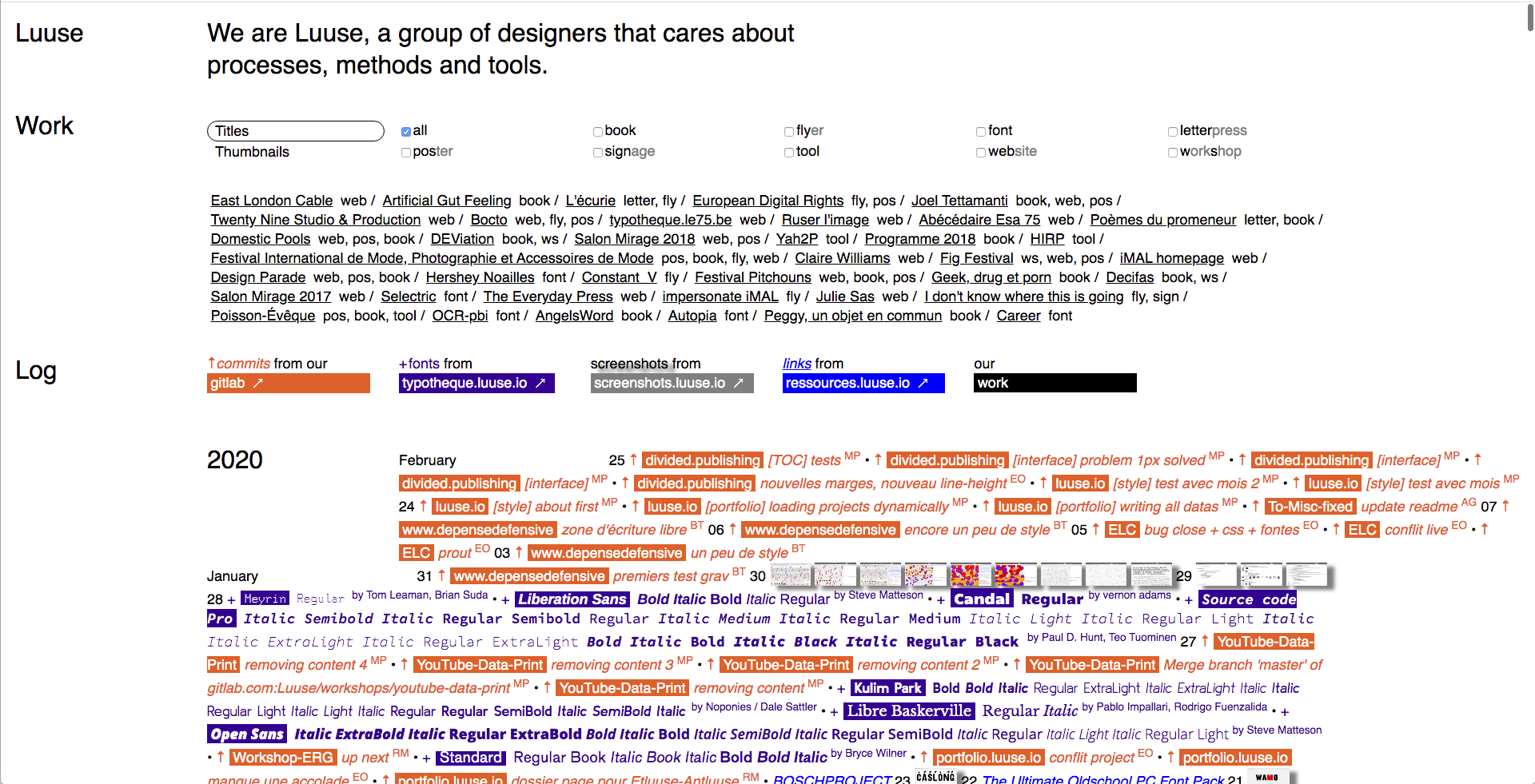Viewport: 1535px width, 784px height.
Task: Click the Luuse site title
Action: (x=50, y=34)
